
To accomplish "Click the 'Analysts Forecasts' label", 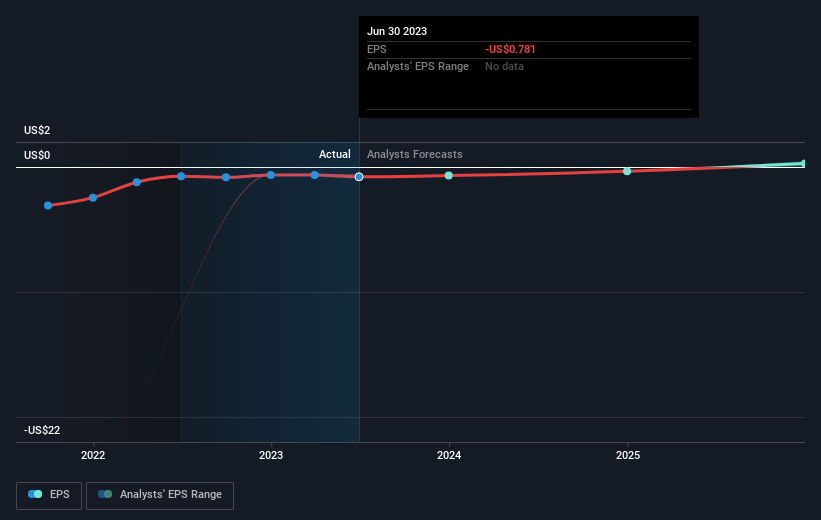I will (x=415, y=154).
